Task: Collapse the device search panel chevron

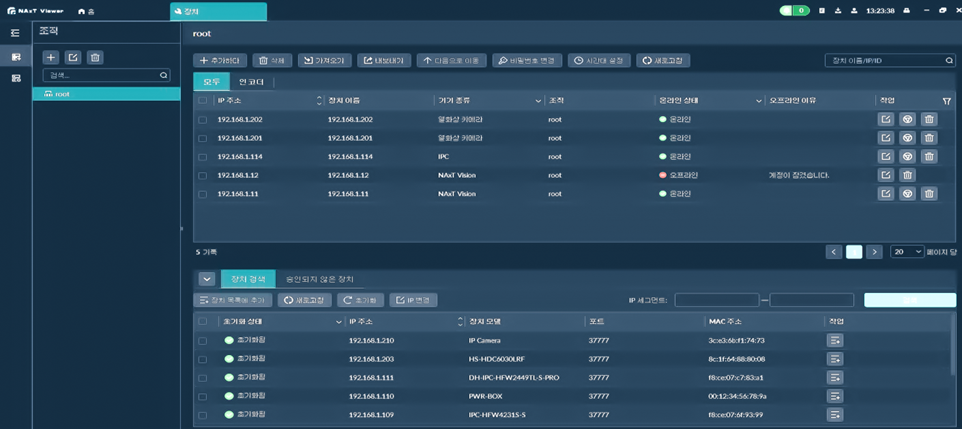Action: pyautogui.click(x=206, y=279)
